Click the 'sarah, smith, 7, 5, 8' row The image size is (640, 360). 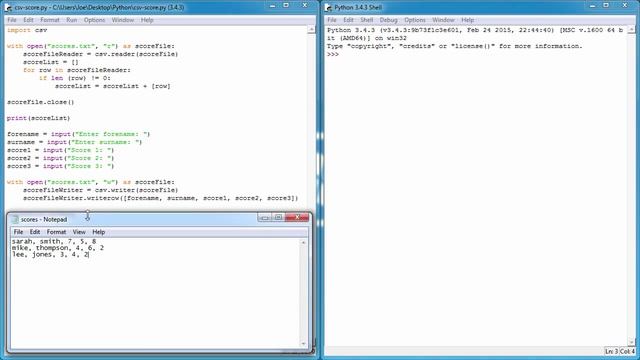coord(54,241)
